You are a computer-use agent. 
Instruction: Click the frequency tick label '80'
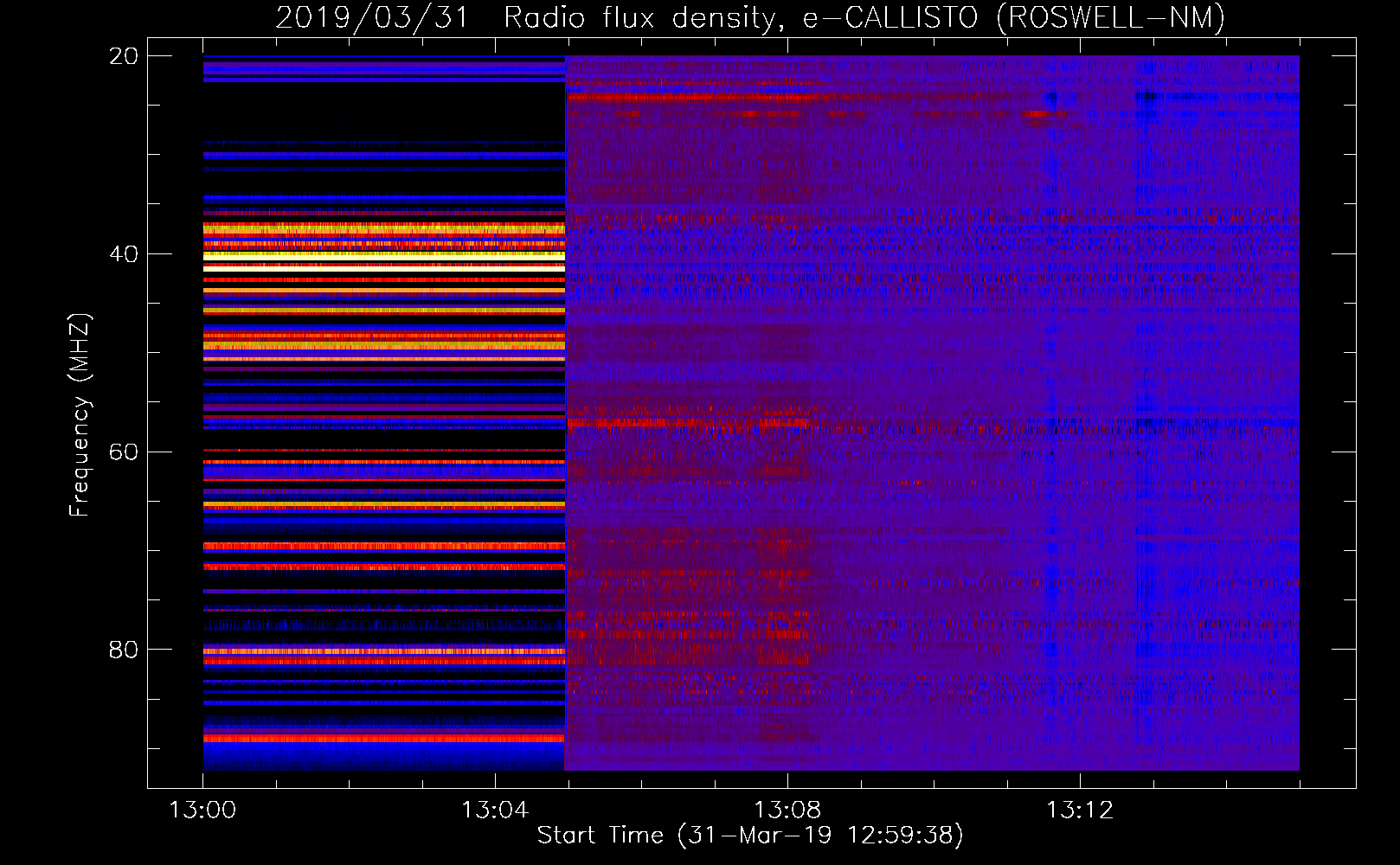click(124, 650)
